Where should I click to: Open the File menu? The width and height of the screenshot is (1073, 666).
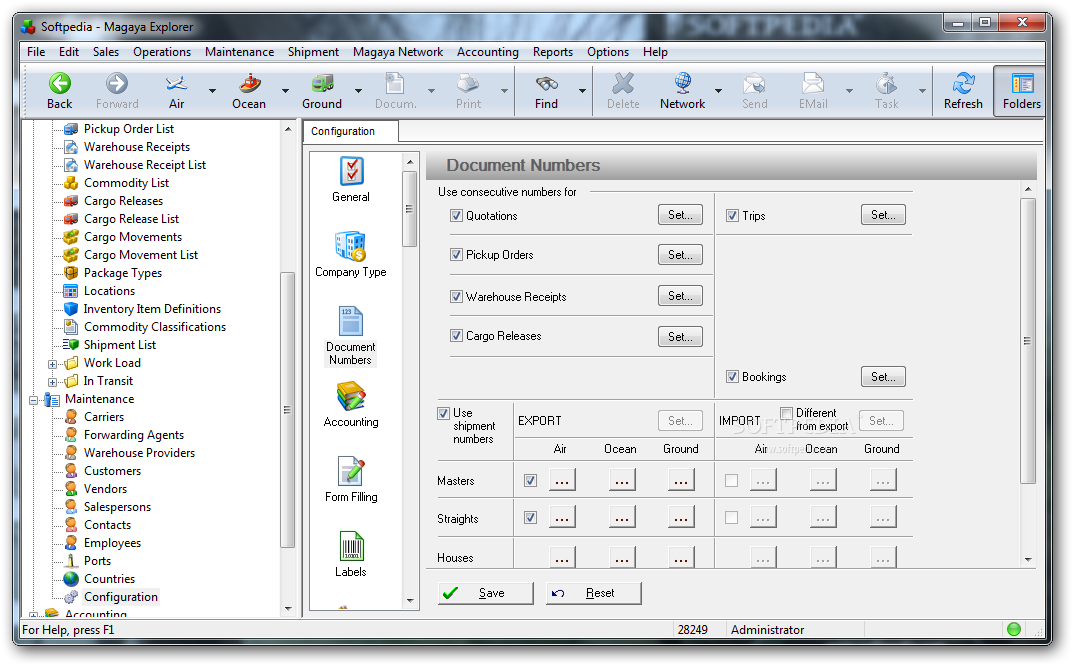tap(36, 52)
